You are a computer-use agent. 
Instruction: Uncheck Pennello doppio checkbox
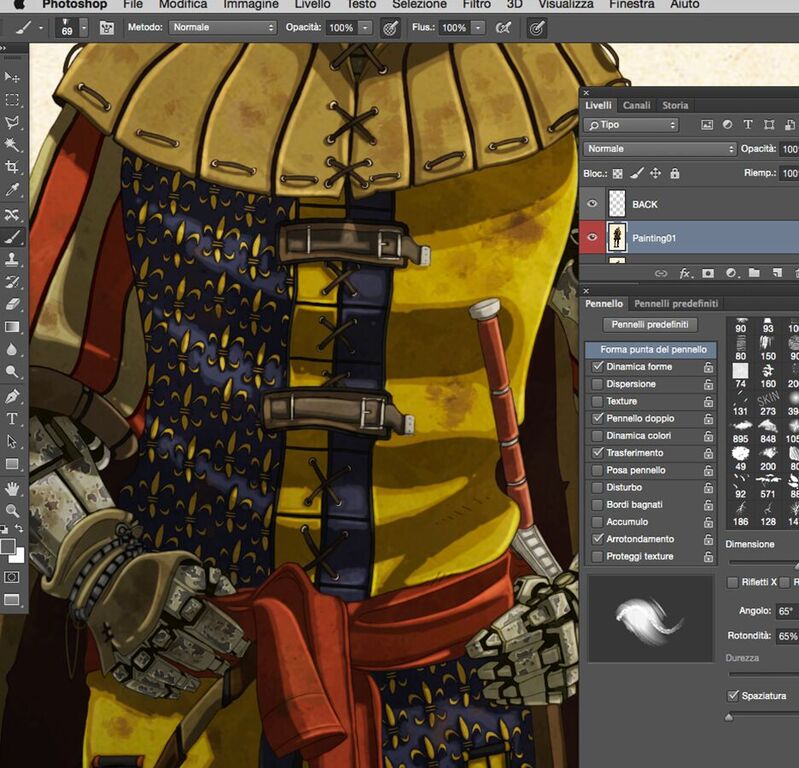598,418
